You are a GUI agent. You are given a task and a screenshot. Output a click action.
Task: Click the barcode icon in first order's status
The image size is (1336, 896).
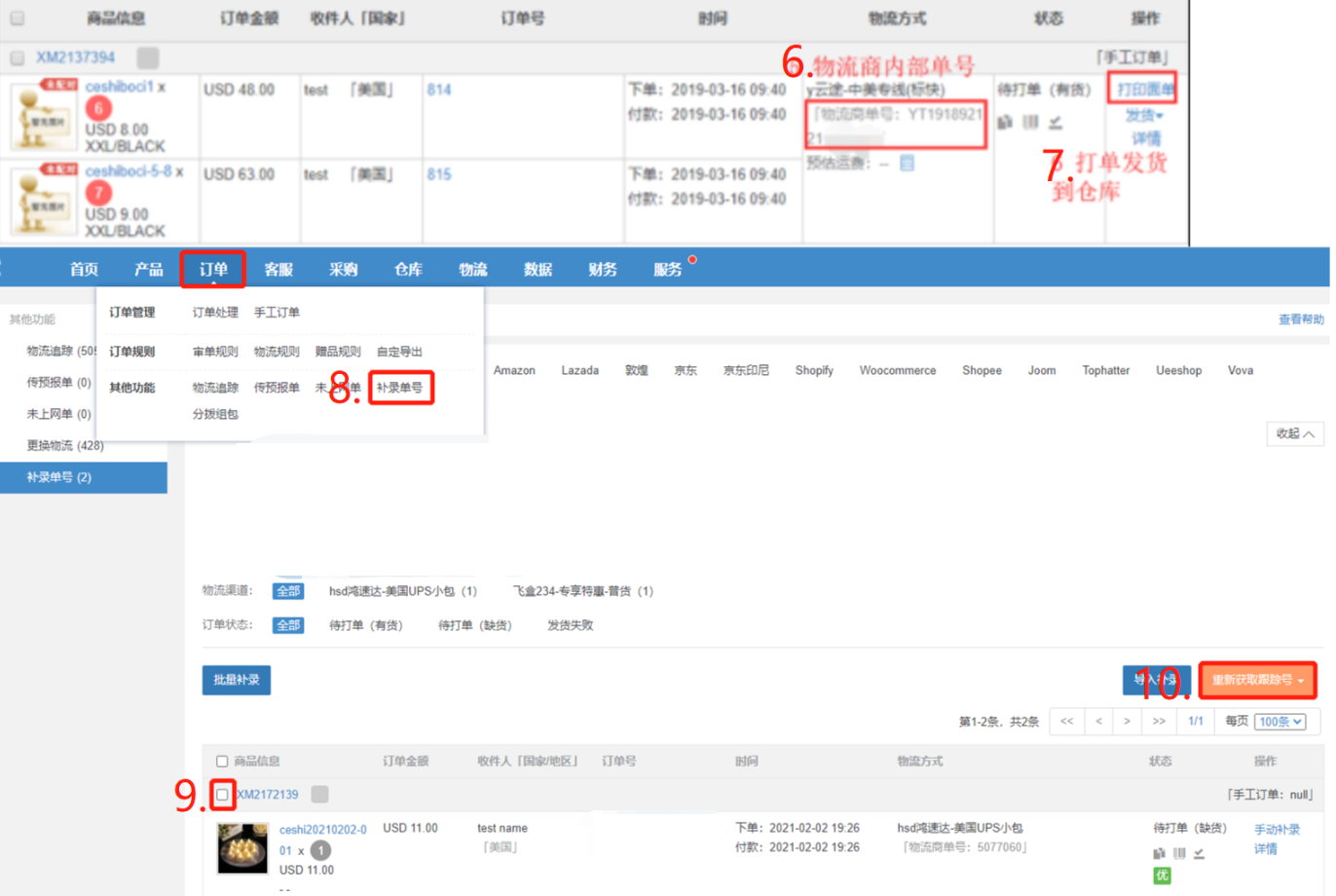(1030, 122)
